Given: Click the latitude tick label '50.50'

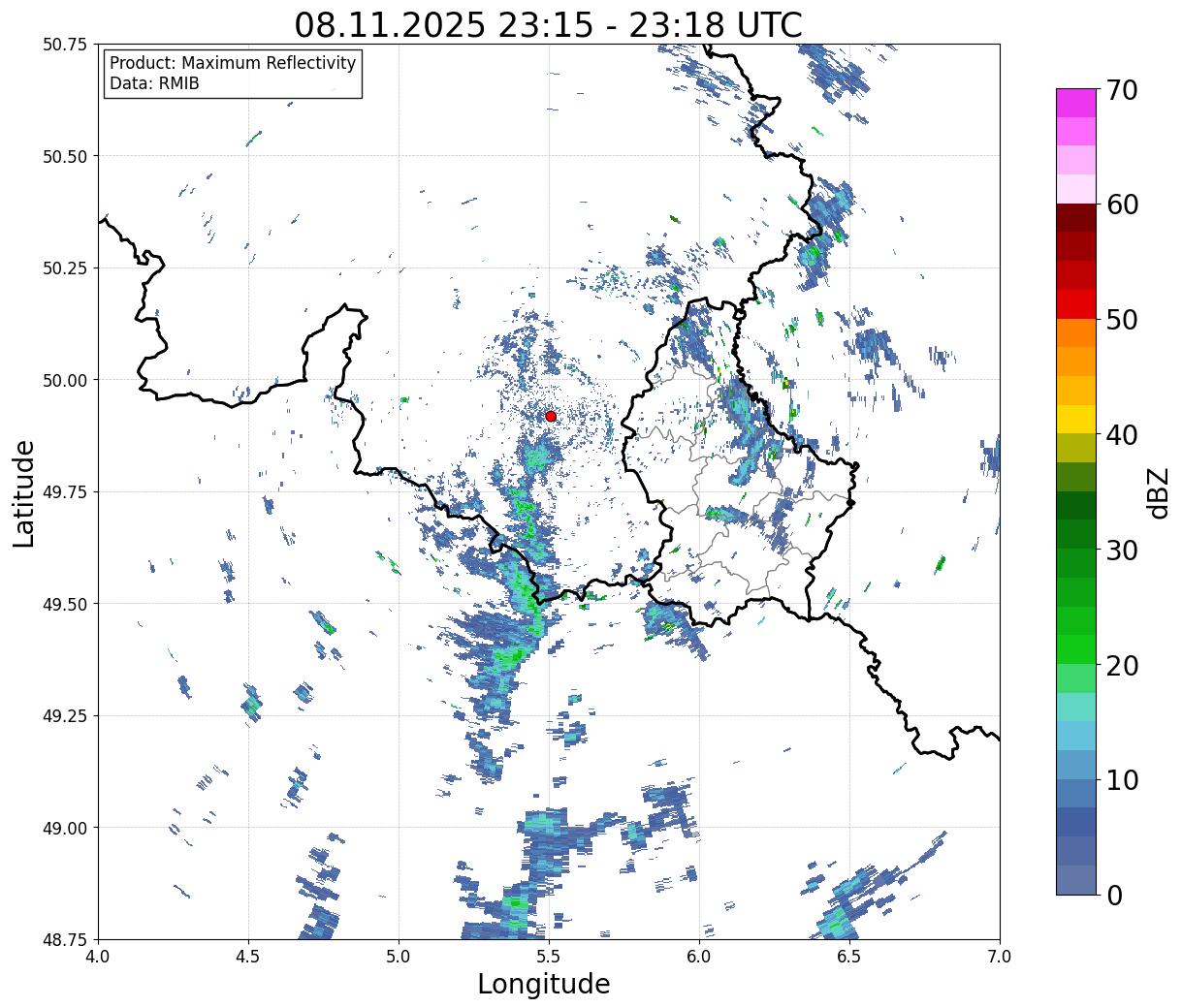Looking at the screenshot, I should click(x=65, y=156).
